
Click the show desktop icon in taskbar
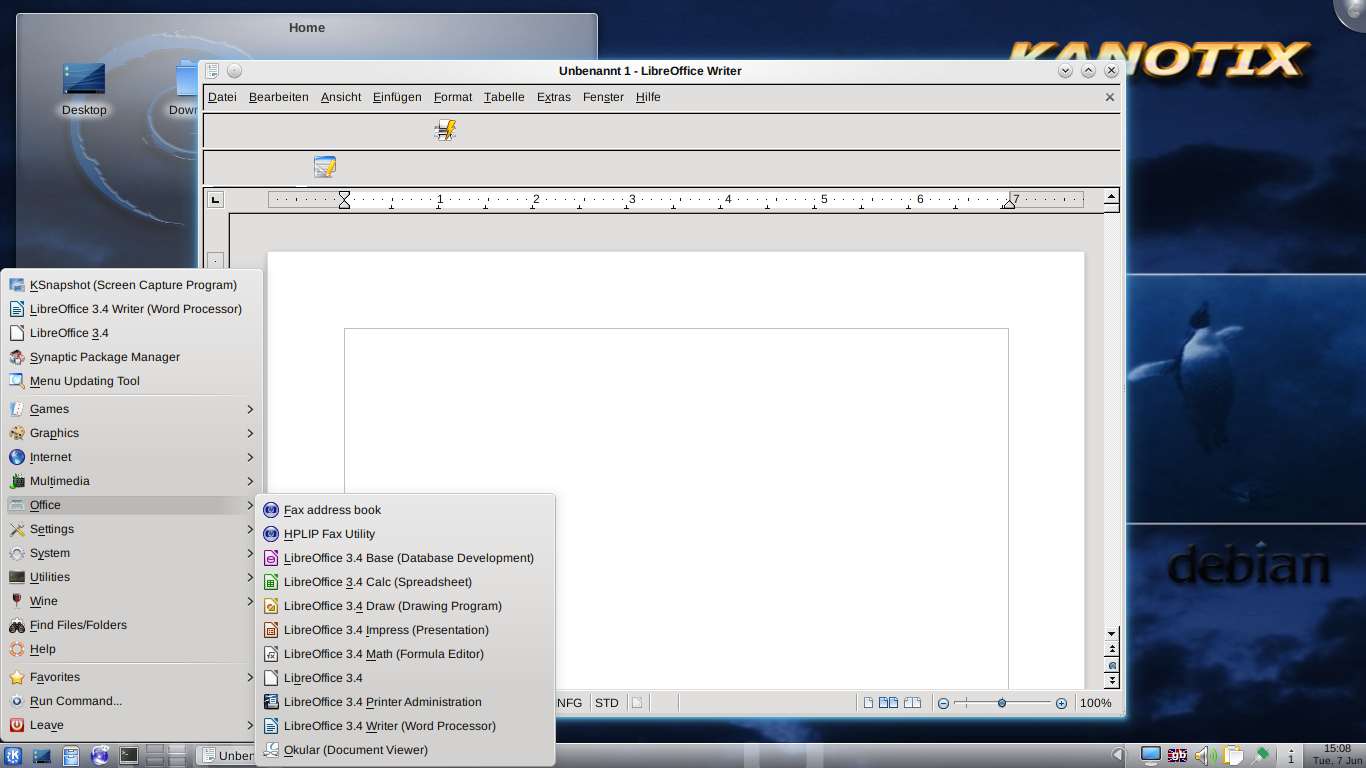[42, 756]
